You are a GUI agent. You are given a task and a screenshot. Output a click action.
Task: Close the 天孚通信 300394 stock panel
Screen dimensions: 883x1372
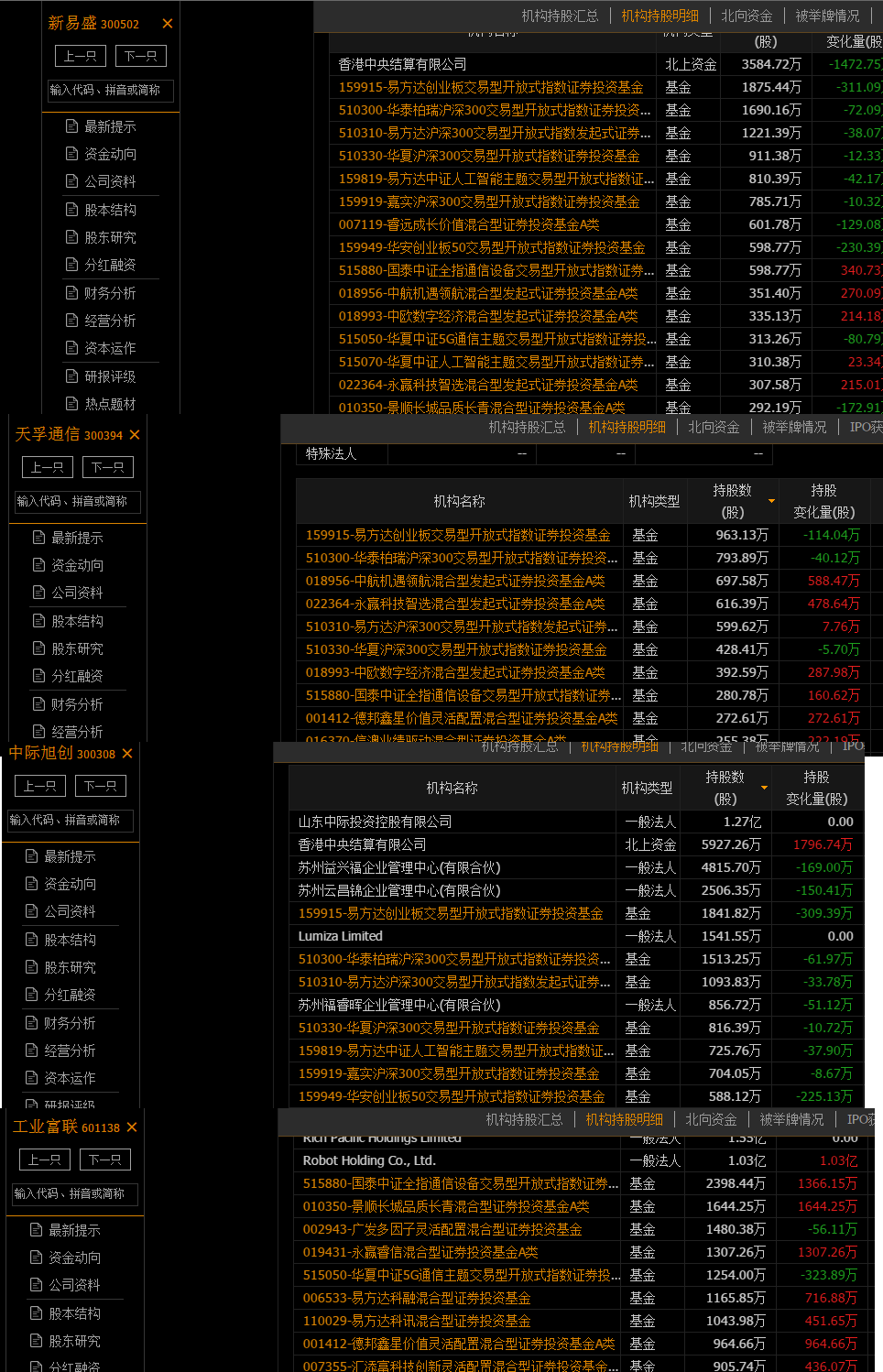pyautogui.click(x=135, y=435)
